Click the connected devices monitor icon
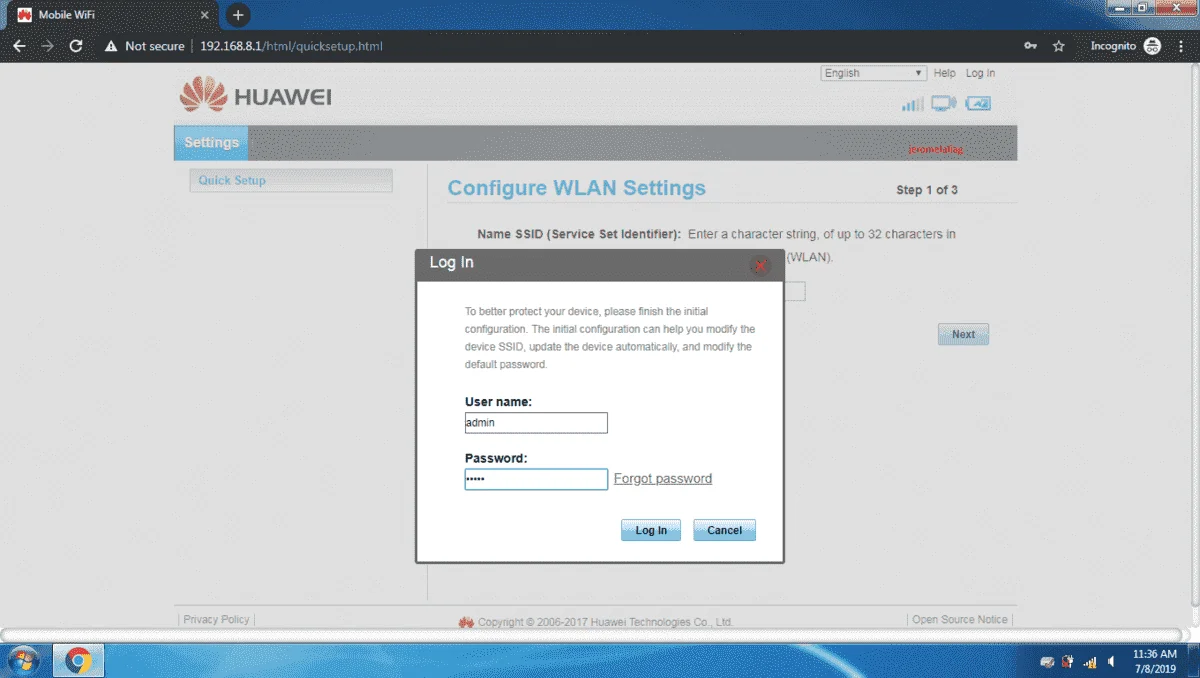Viewport: 1200px width, 678px height. tap(944, 103)
